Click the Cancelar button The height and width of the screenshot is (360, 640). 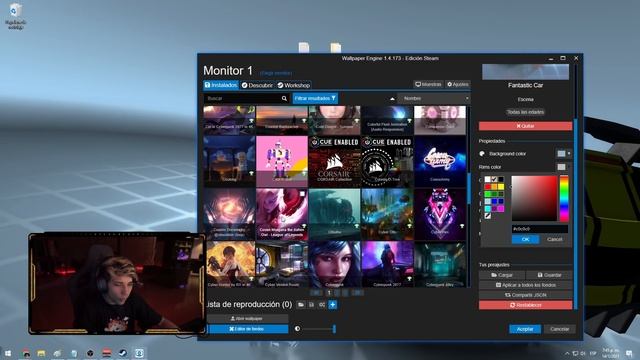click(560, 329)
